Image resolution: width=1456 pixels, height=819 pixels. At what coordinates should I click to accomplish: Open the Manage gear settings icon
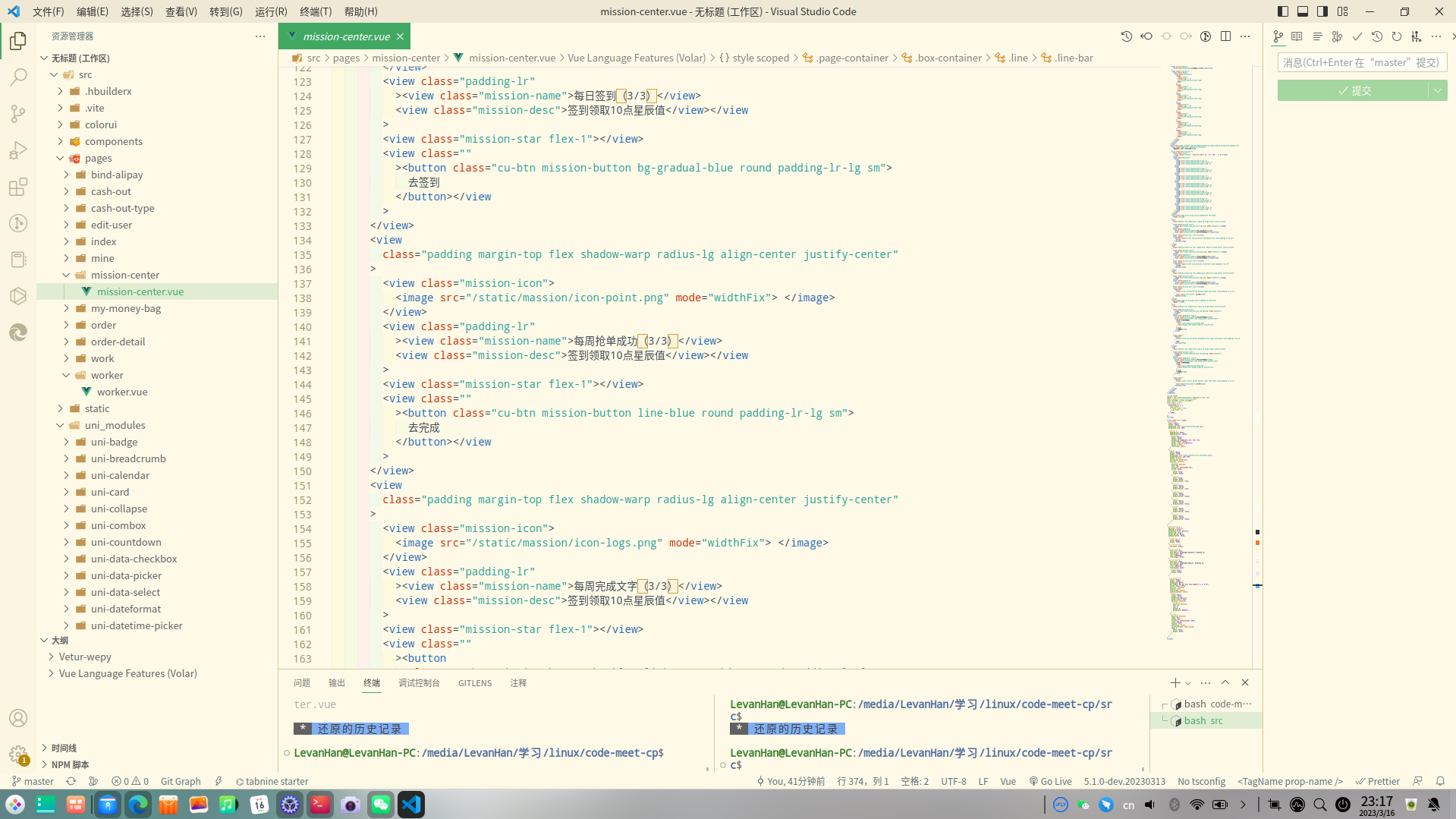coord(18,754)
